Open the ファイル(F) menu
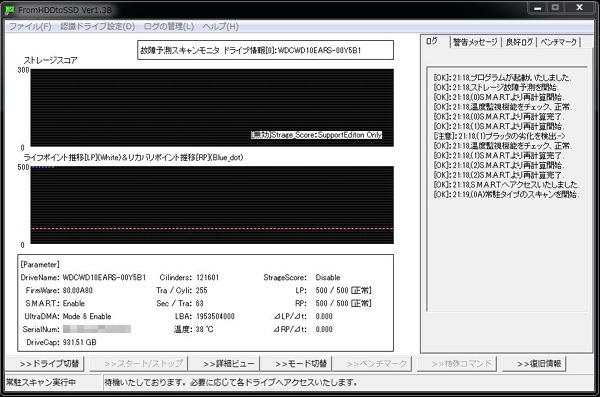 click(30, 26)
